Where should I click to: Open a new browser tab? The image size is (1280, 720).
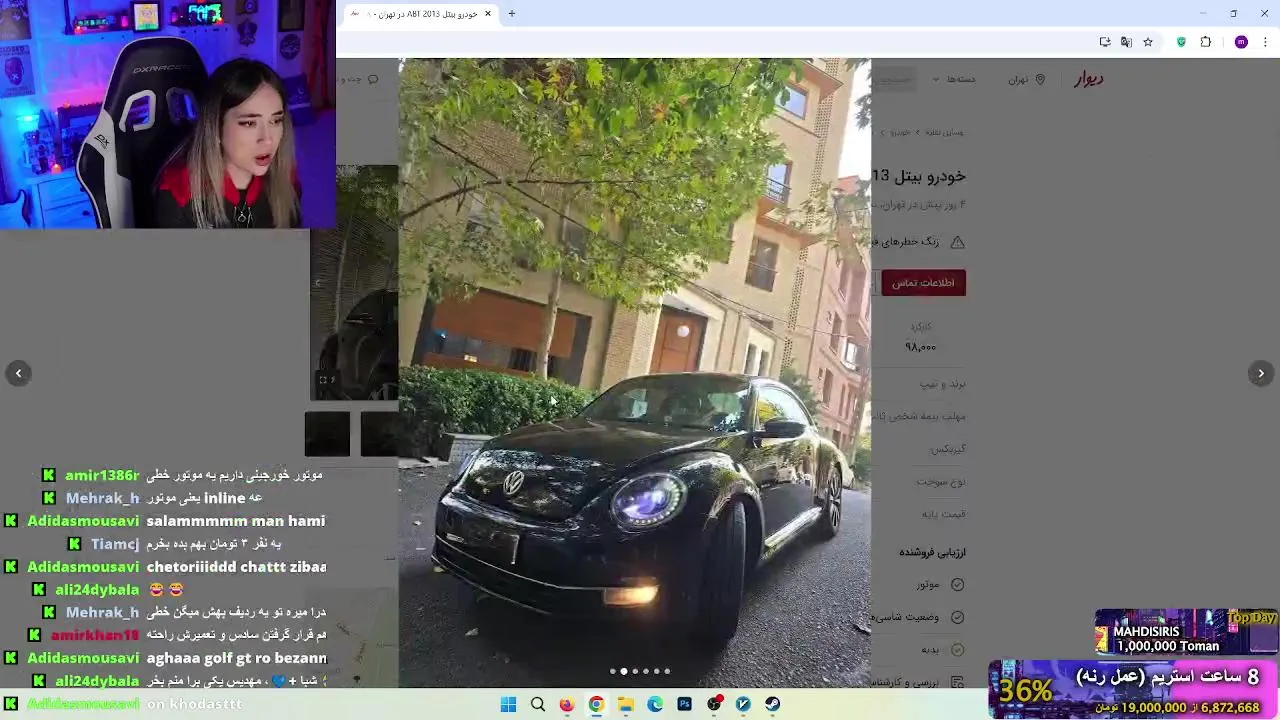click(511, 14)
